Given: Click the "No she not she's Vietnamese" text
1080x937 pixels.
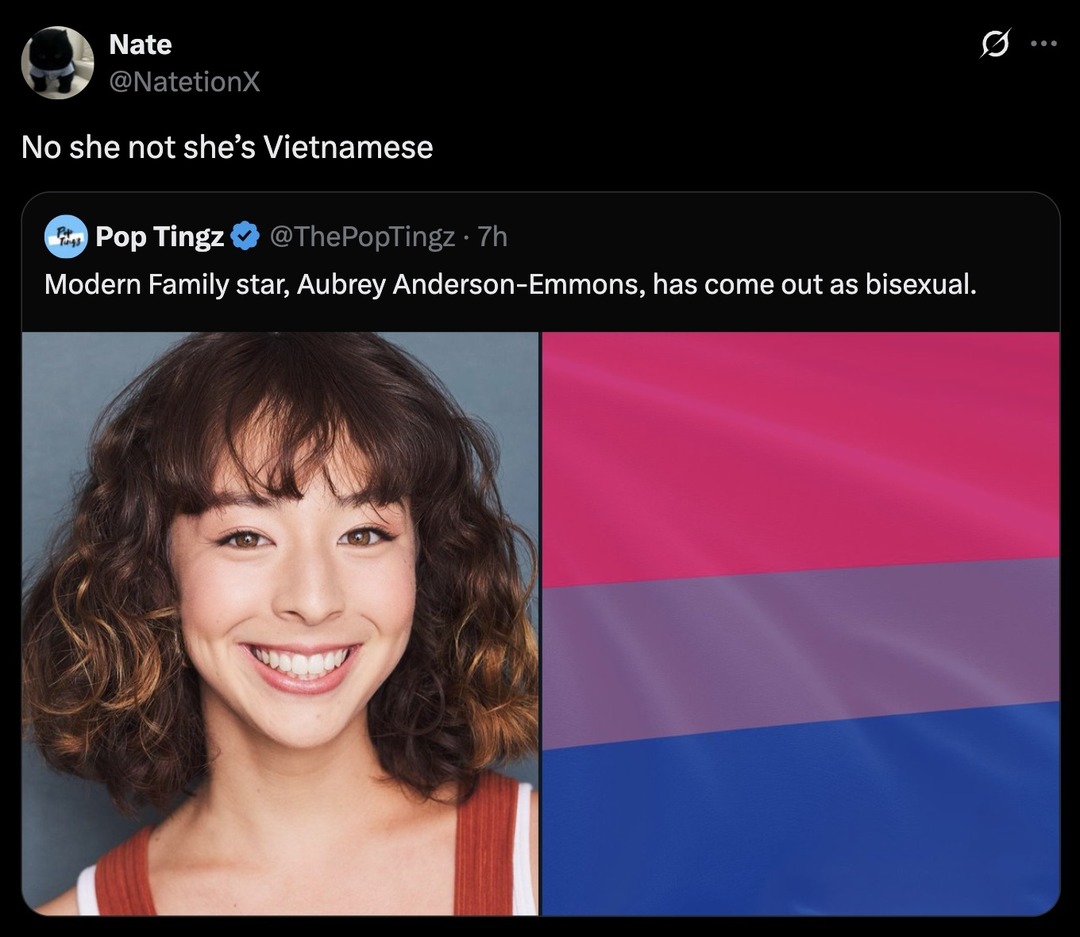Looking at the screenshot, I should (x=227, y=148).
